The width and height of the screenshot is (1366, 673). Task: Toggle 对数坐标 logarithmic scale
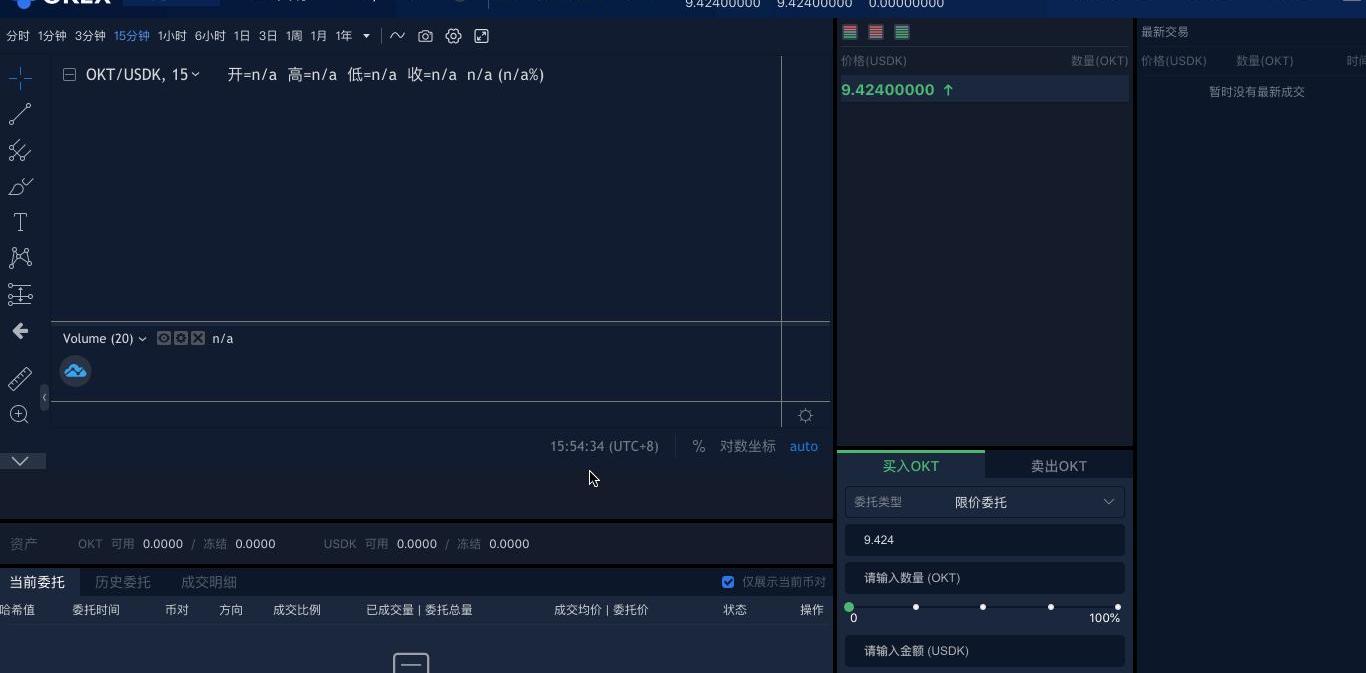[x=747, y=446]
